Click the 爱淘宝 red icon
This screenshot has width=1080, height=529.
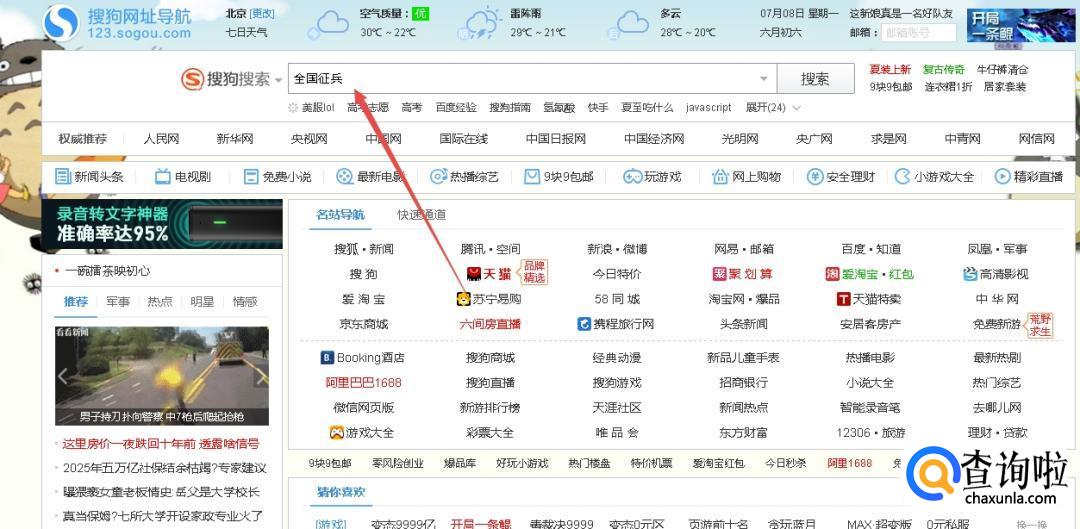tap(832, 274)
